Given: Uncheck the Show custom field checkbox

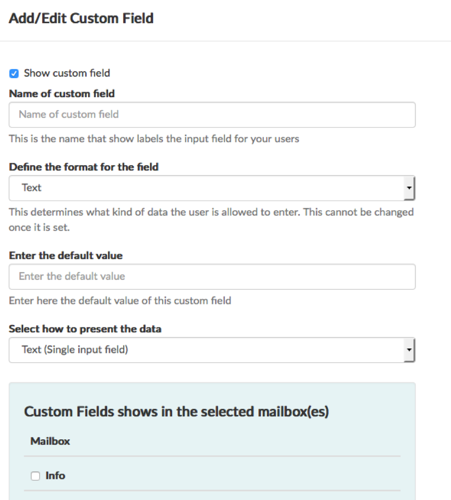Looking at the screenshot, I should (x=14, y=73).
